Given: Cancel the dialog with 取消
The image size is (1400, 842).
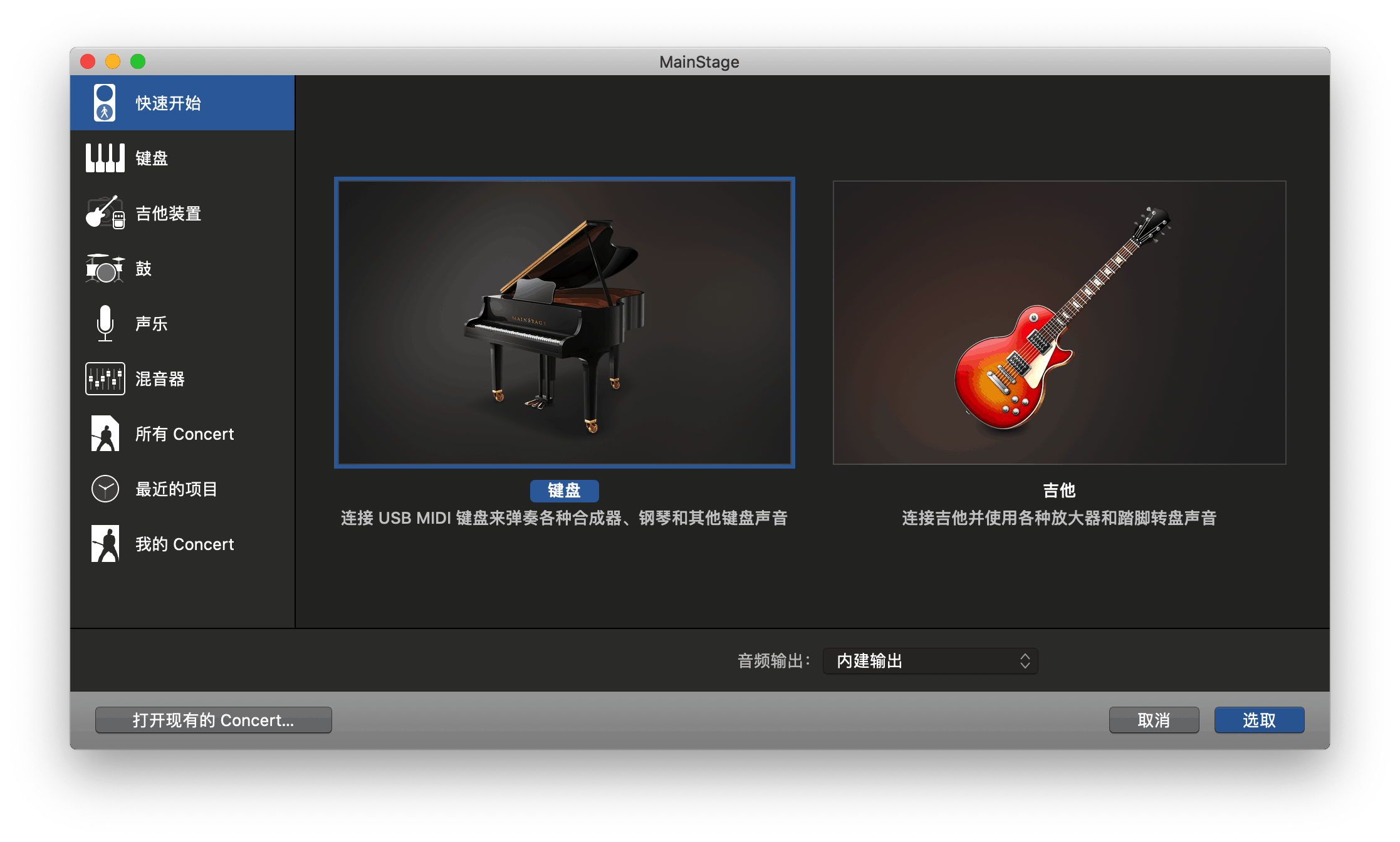Looking at the screenshot, I should pos(1154,720).
